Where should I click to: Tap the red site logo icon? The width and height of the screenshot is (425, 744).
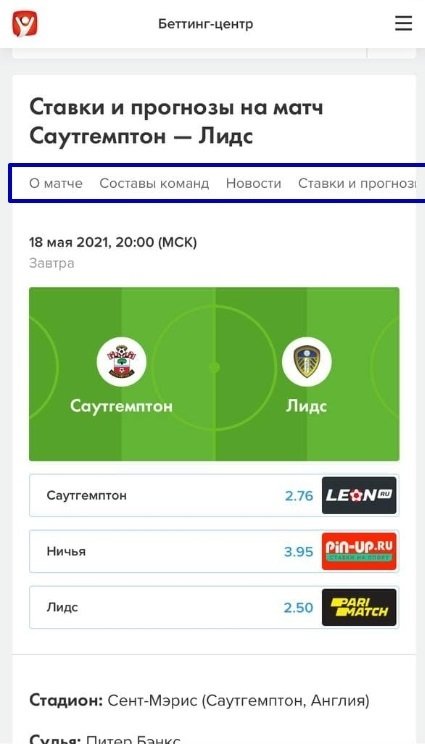[x=25, y=24]
